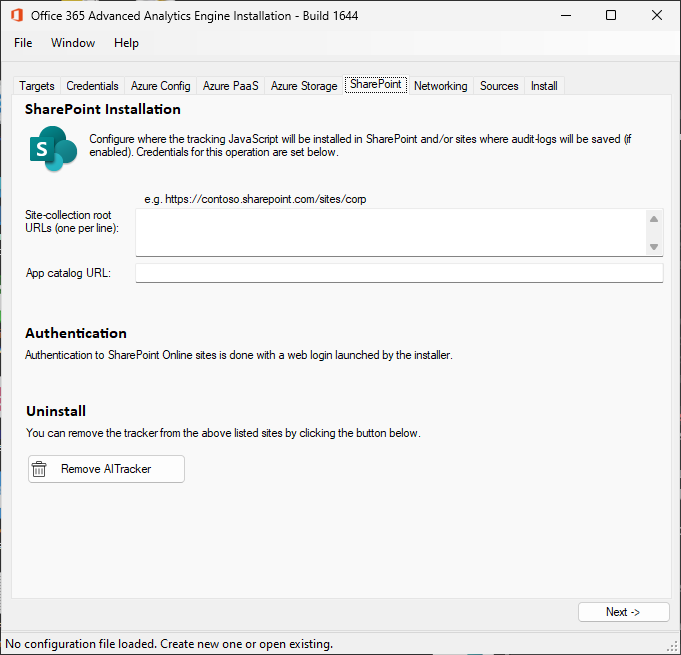
Task: Click the 'Site-collection root URLs' label
Action: (72, 222)
